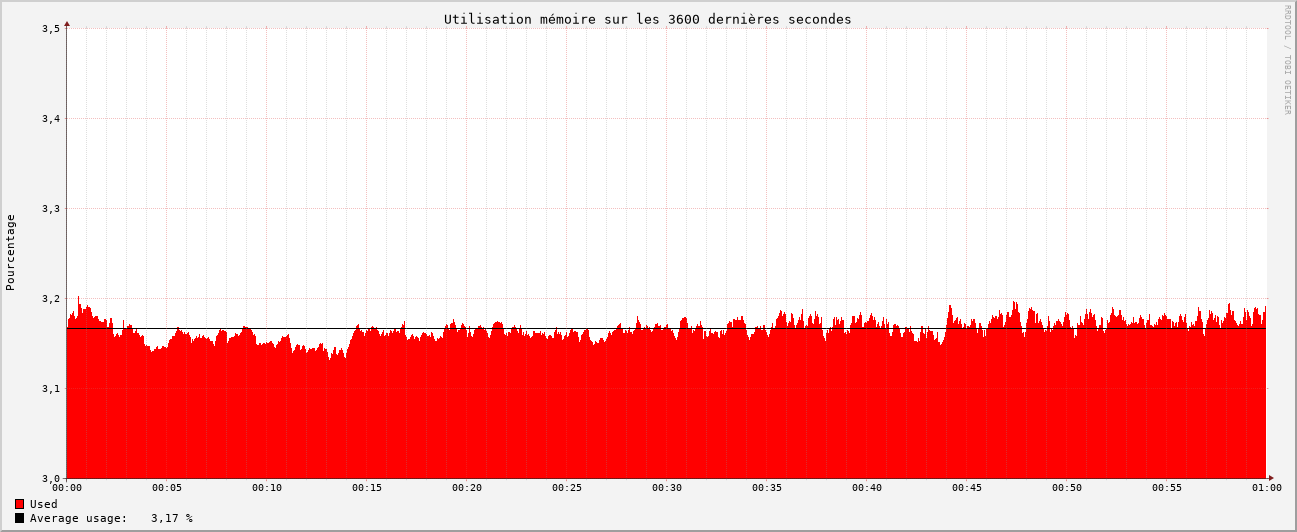Image resolution: width=1297 pixels, height=532 pixels.
Task: Click the 3,1 Y-axis value label
Action: pos(51,389)
